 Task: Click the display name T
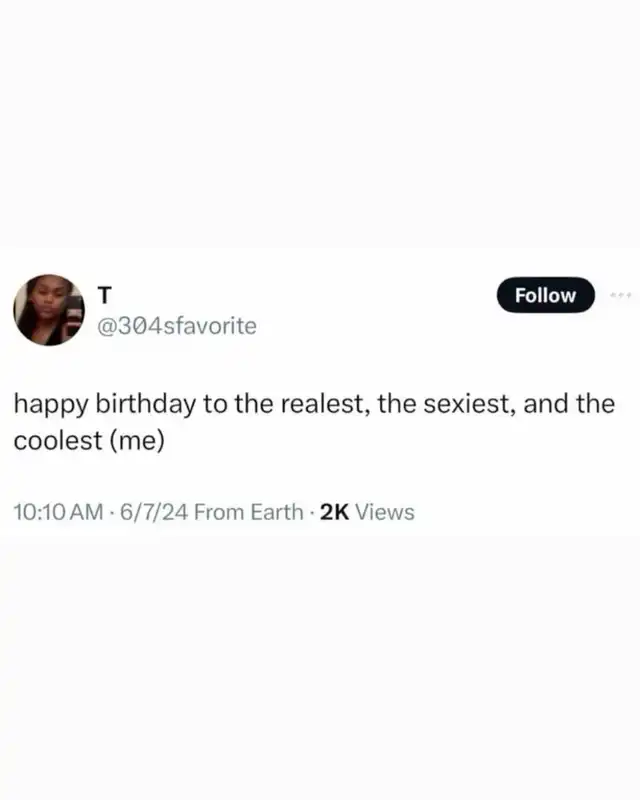104,295
